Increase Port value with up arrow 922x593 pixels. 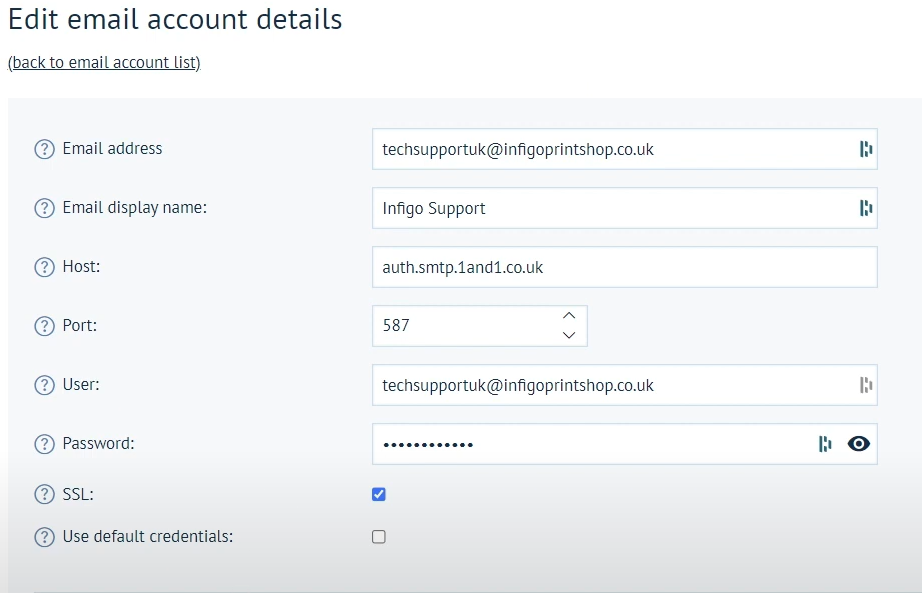tap(569, 316)
